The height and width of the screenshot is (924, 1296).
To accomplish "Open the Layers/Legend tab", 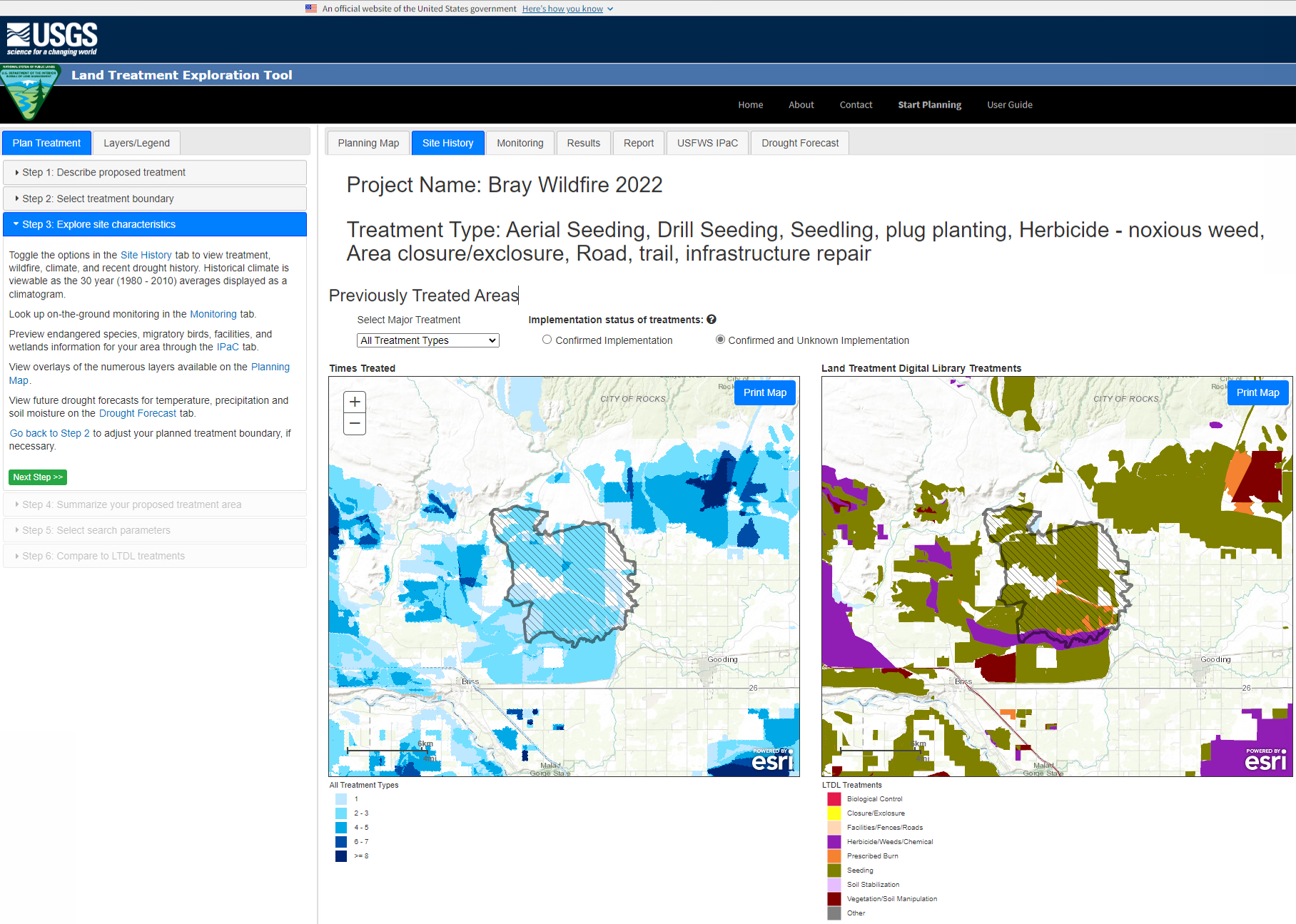I will click(136, 143).
